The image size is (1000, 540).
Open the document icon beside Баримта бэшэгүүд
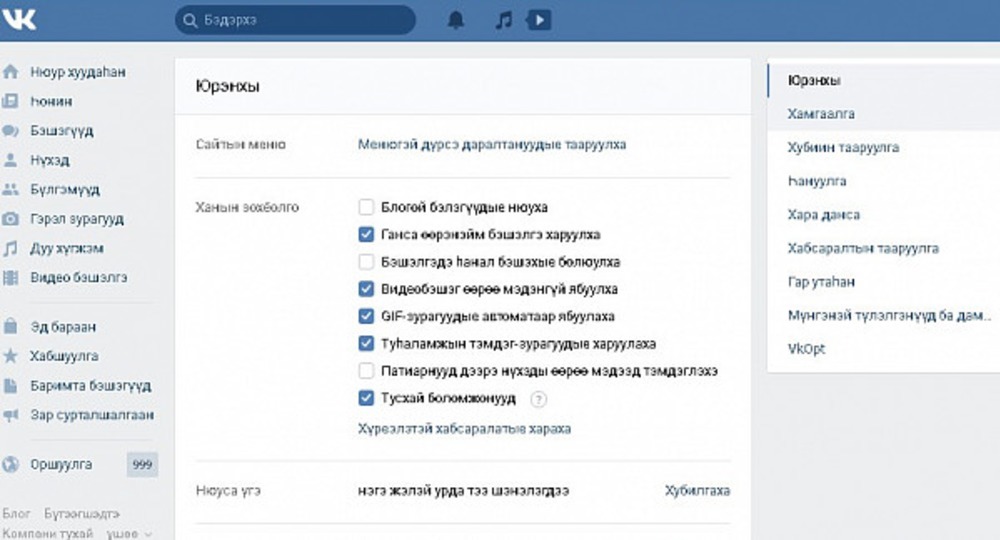click(x=10, y=385)
